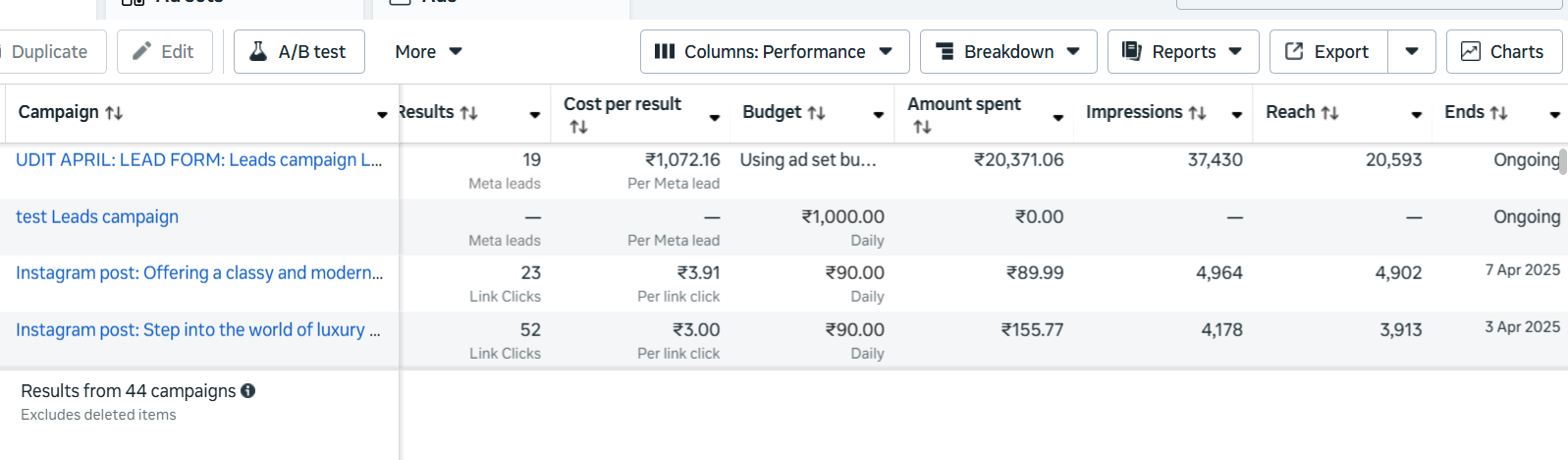Viewport: 1568px width, 460px height.
Task: Click the Edit button
Action: 164,52
